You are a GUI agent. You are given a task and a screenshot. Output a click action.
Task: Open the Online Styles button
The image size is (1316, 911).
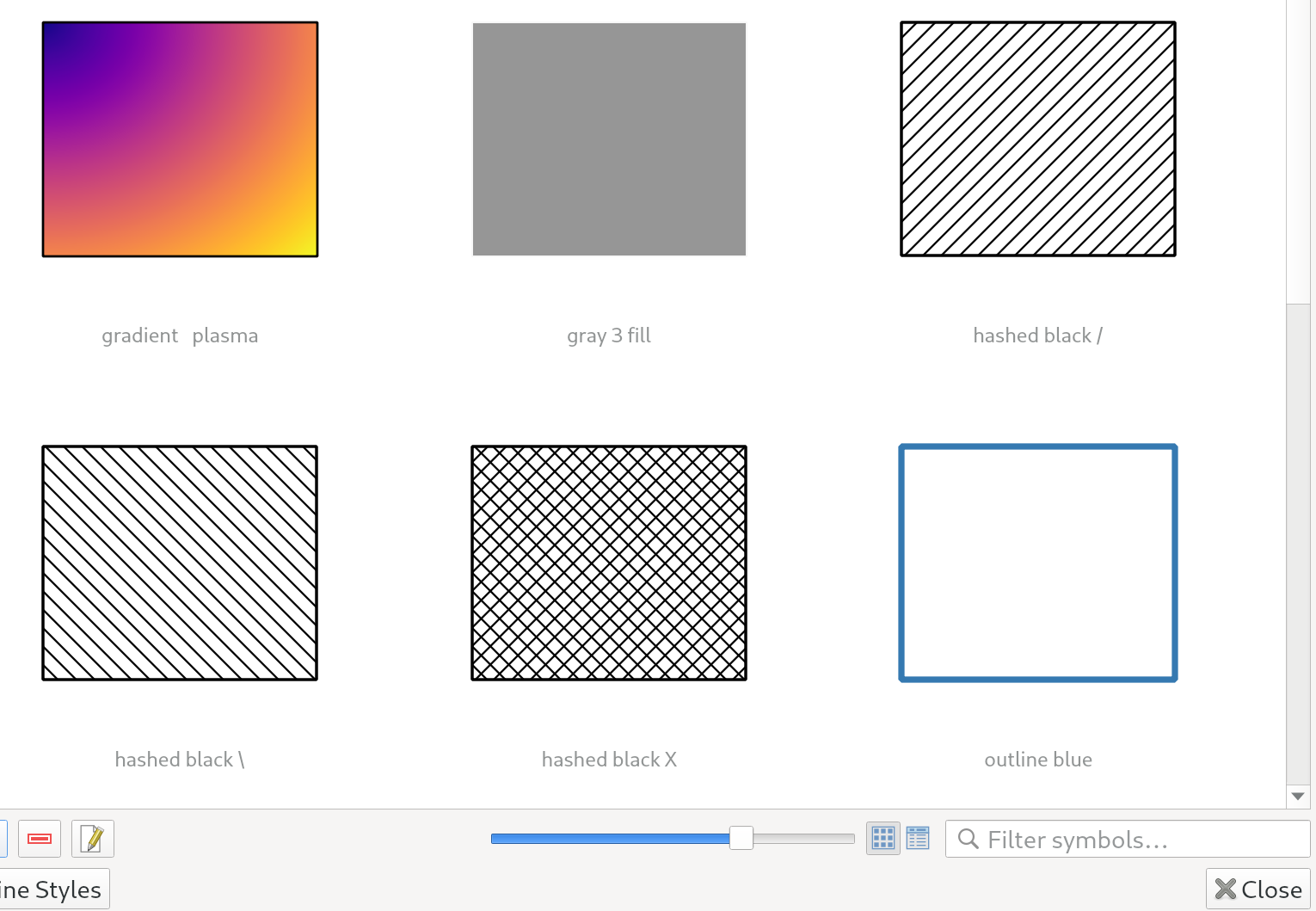click(x=52, y=889)
